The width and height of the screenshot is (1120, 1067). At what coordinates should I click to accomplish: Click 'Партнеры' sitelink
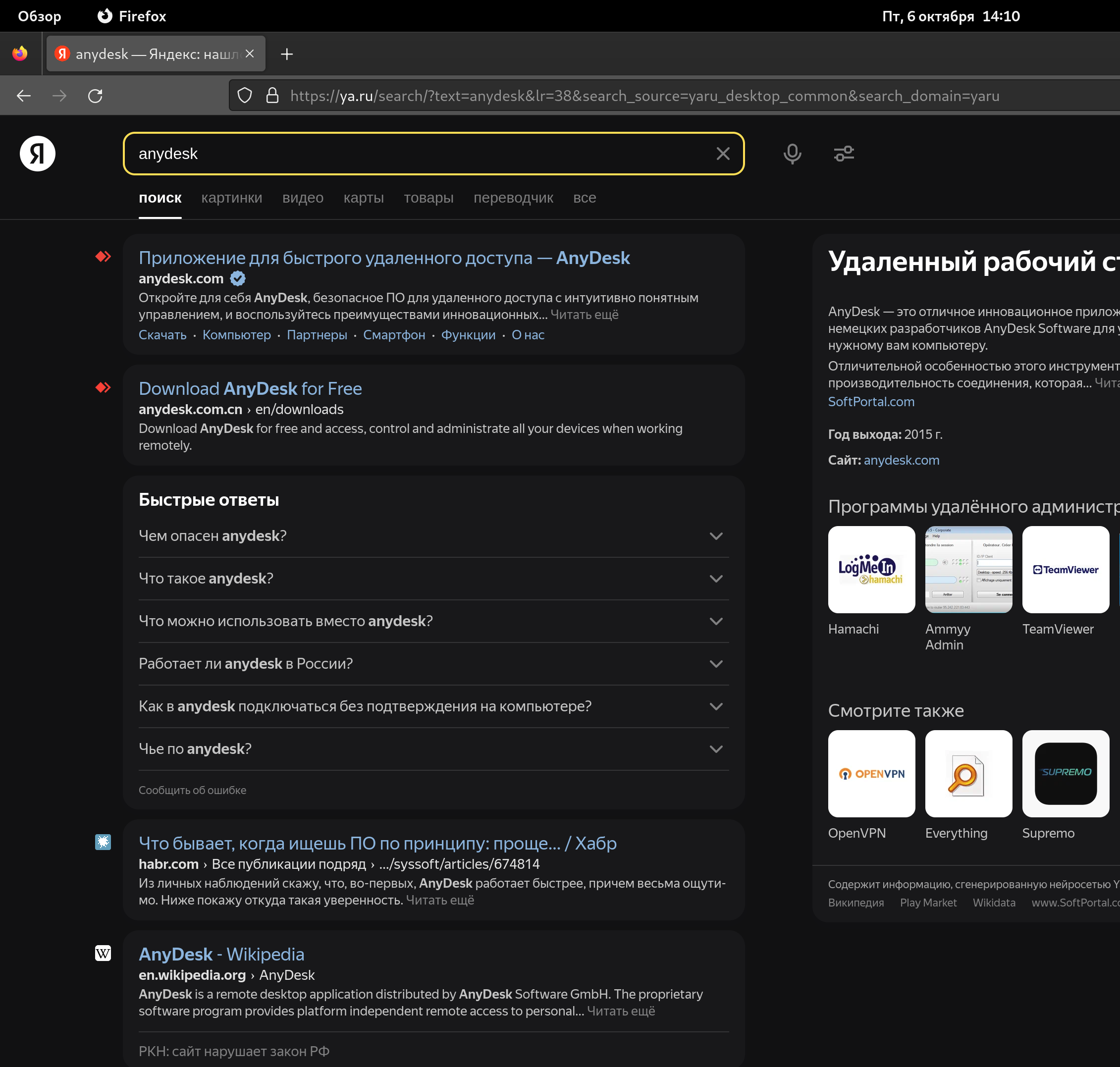[x=317, y=335]
